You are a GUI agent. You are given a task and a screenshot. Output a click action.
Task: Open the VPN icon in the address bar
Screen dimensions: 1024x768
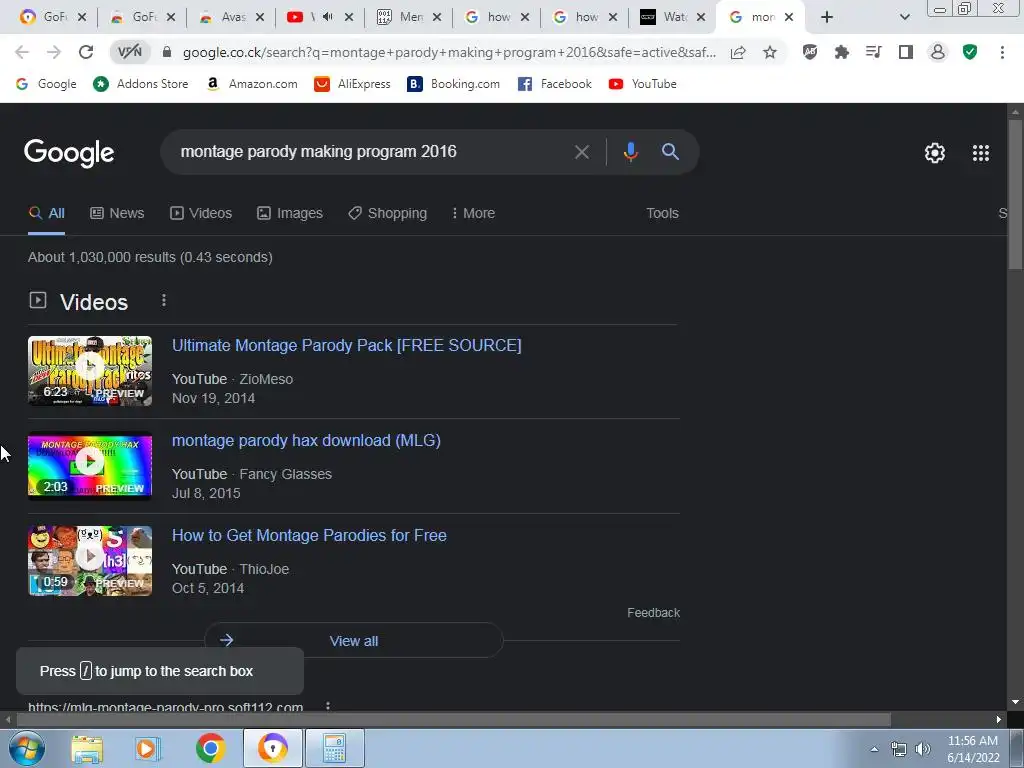[129, 52]
